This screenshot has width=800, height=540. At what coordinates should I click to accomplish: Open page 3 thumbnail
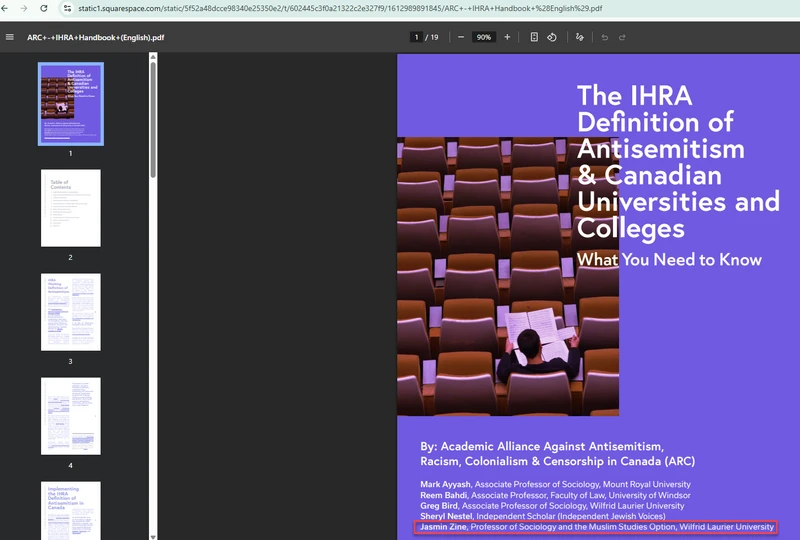(71, 312)
